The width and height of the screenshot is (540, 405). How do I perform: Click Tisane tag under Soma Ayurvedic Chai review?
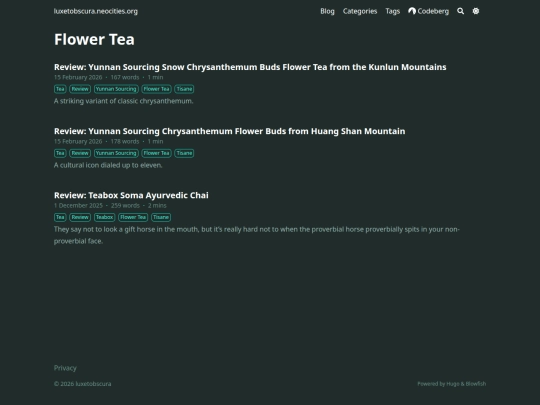pos(161,217)
